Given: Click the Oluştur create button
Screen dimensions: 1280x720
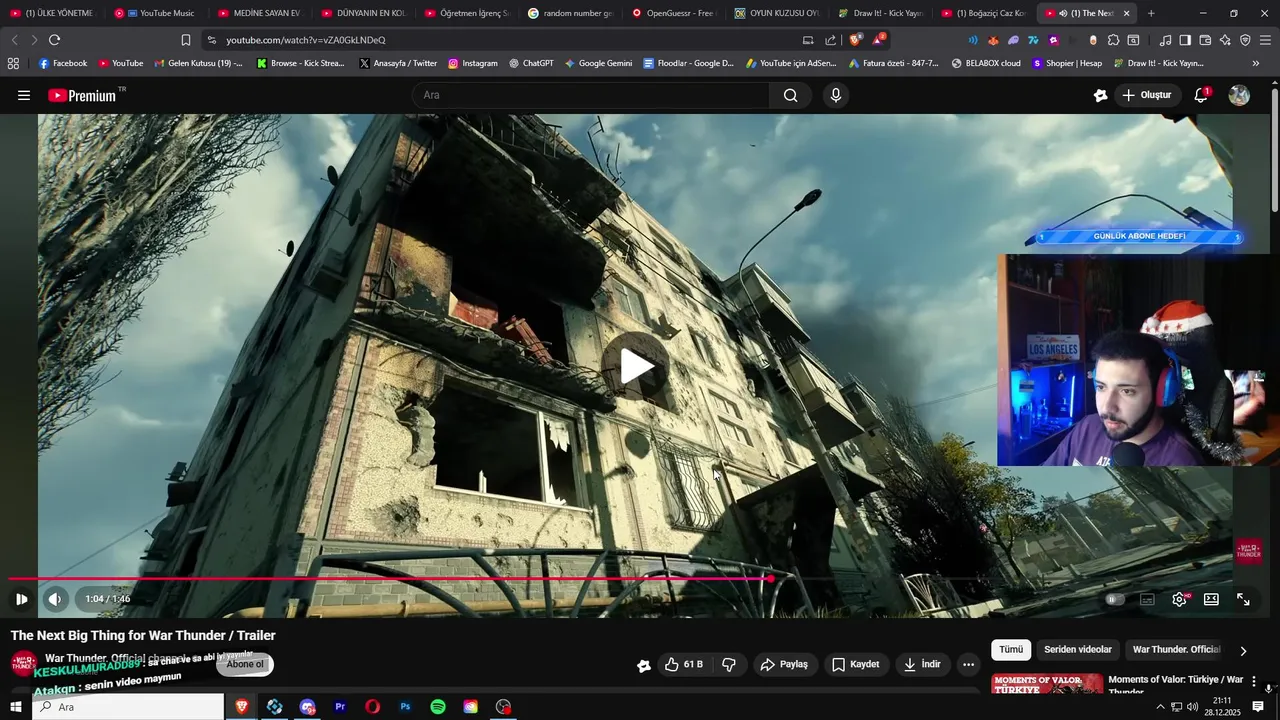Looking at the screenshot, I should (x=1147, y=95).
